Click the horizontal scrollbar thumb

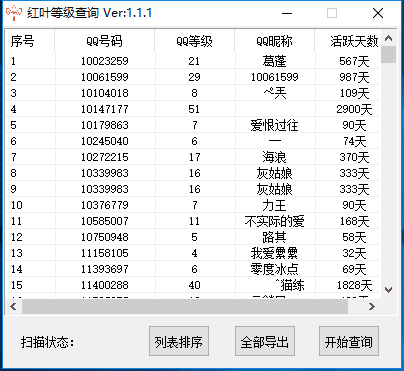(185, 306)
